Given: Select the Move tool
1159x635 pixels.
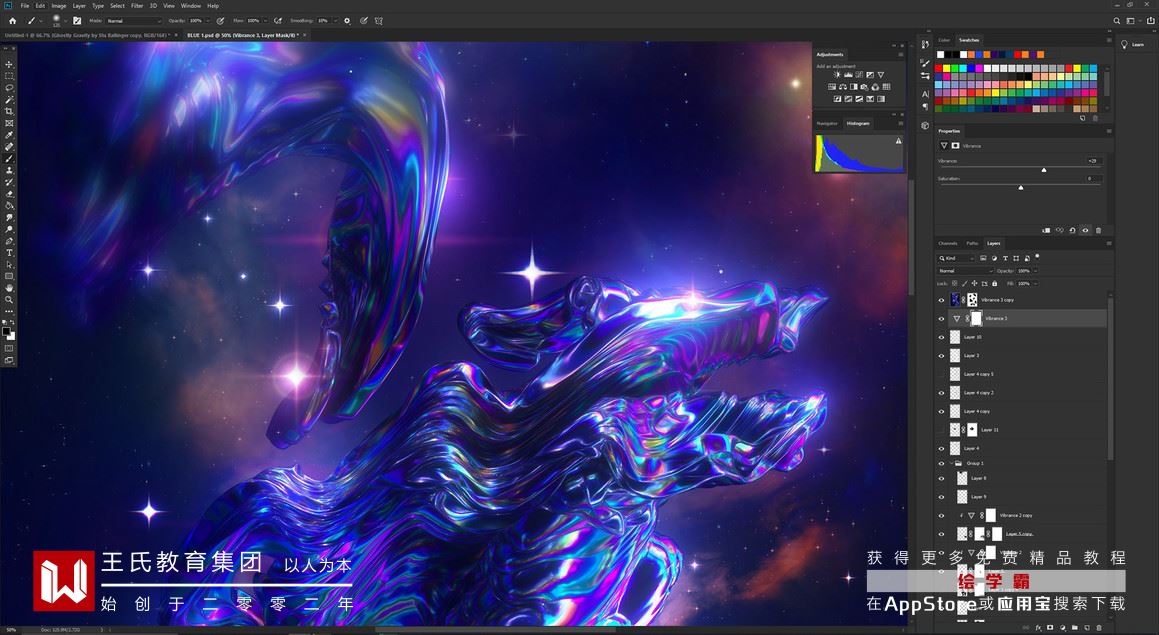Looking at the screenshot, I should [x=9, y=64].
